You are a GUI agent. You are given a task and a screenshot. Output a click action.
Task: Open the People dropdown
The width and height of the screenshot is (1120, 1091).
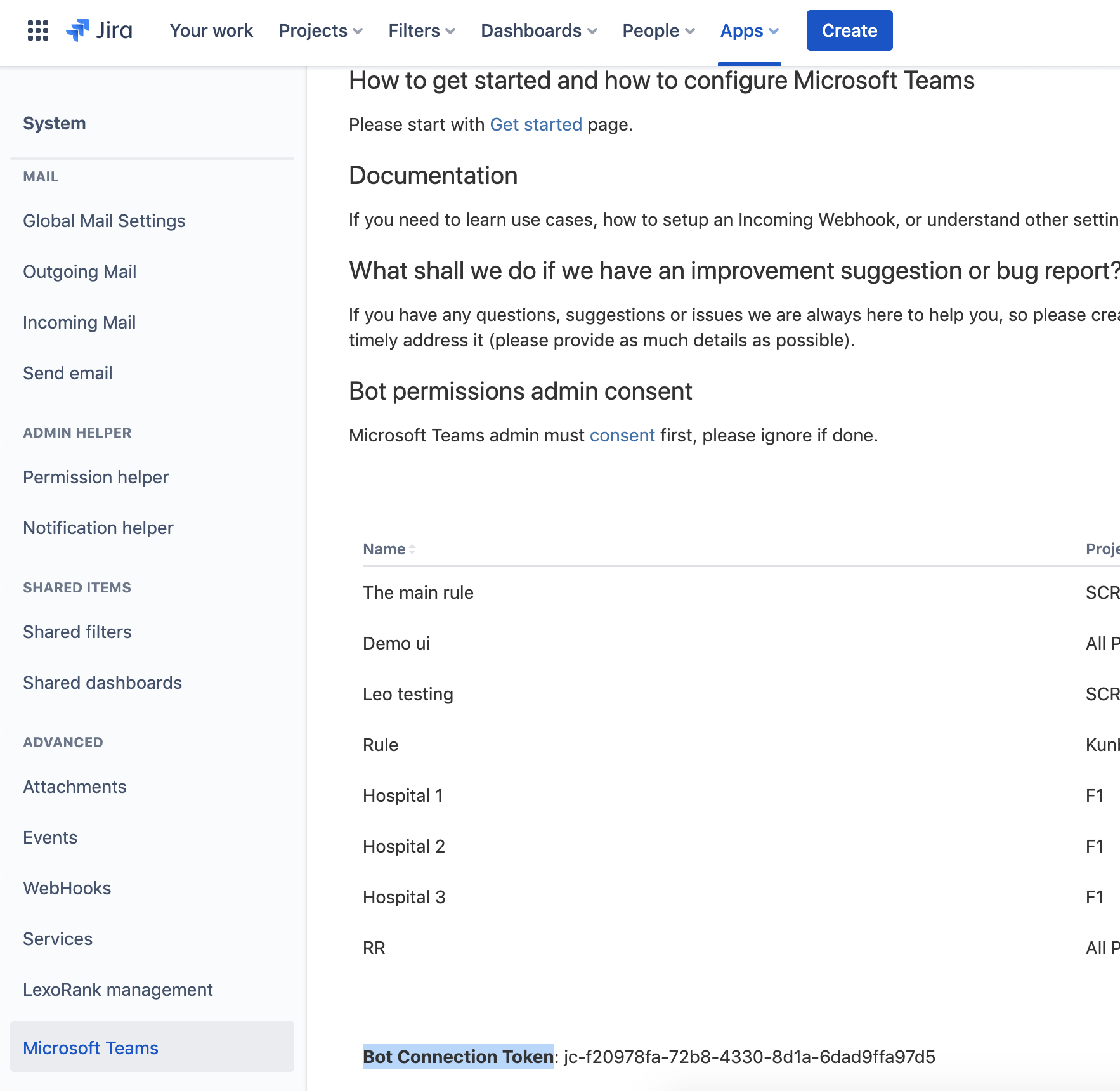coord(658,30)
